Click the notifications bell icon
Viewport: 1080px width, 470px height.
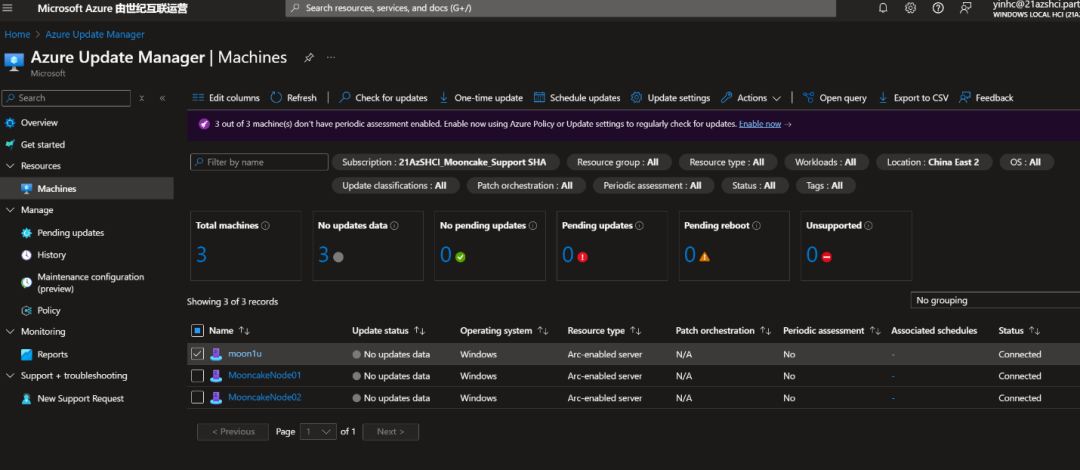click(x=883, y=8)
